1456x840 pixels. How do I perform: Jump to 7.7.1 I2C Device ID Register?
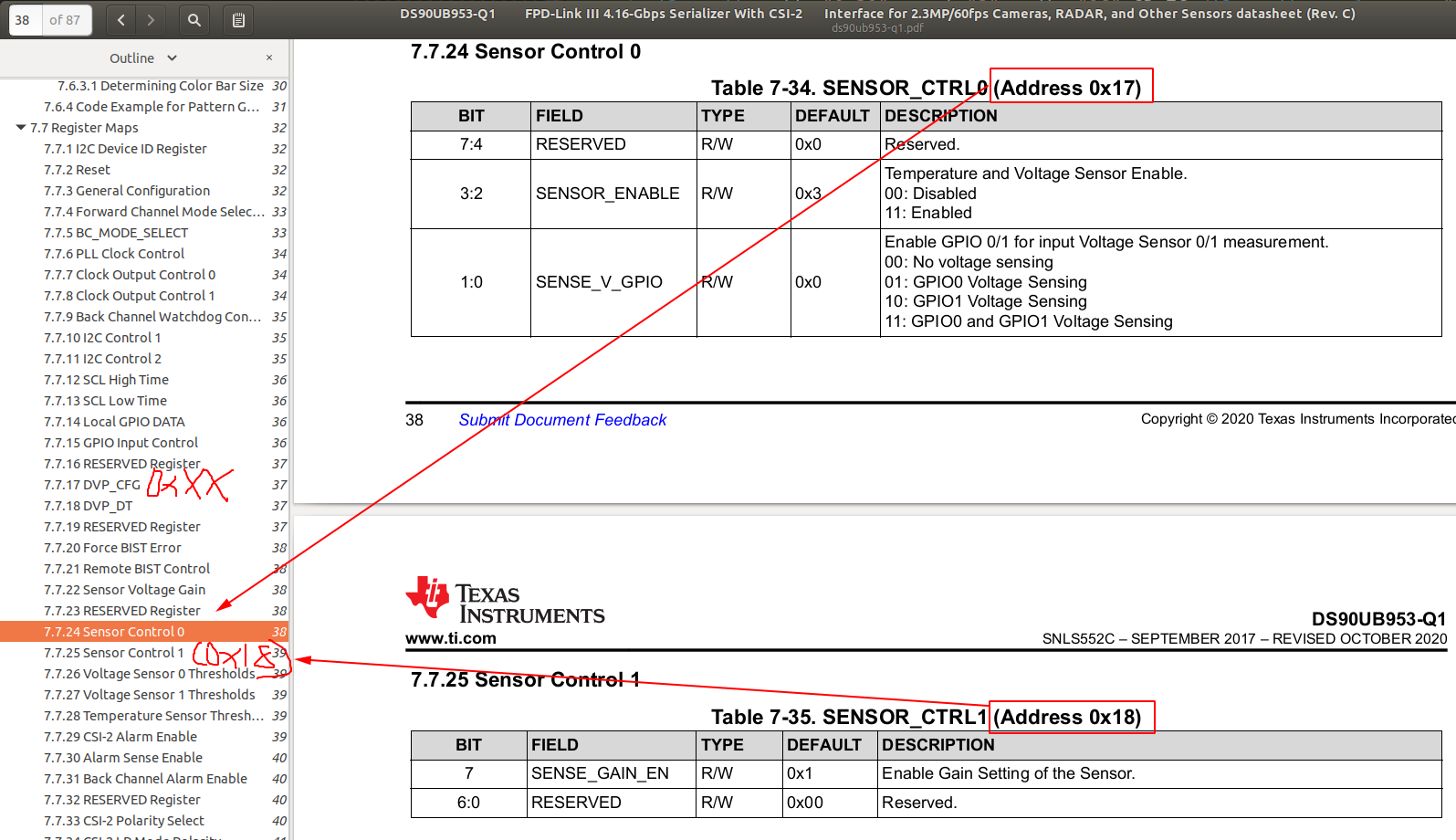(x=125, y=149)
